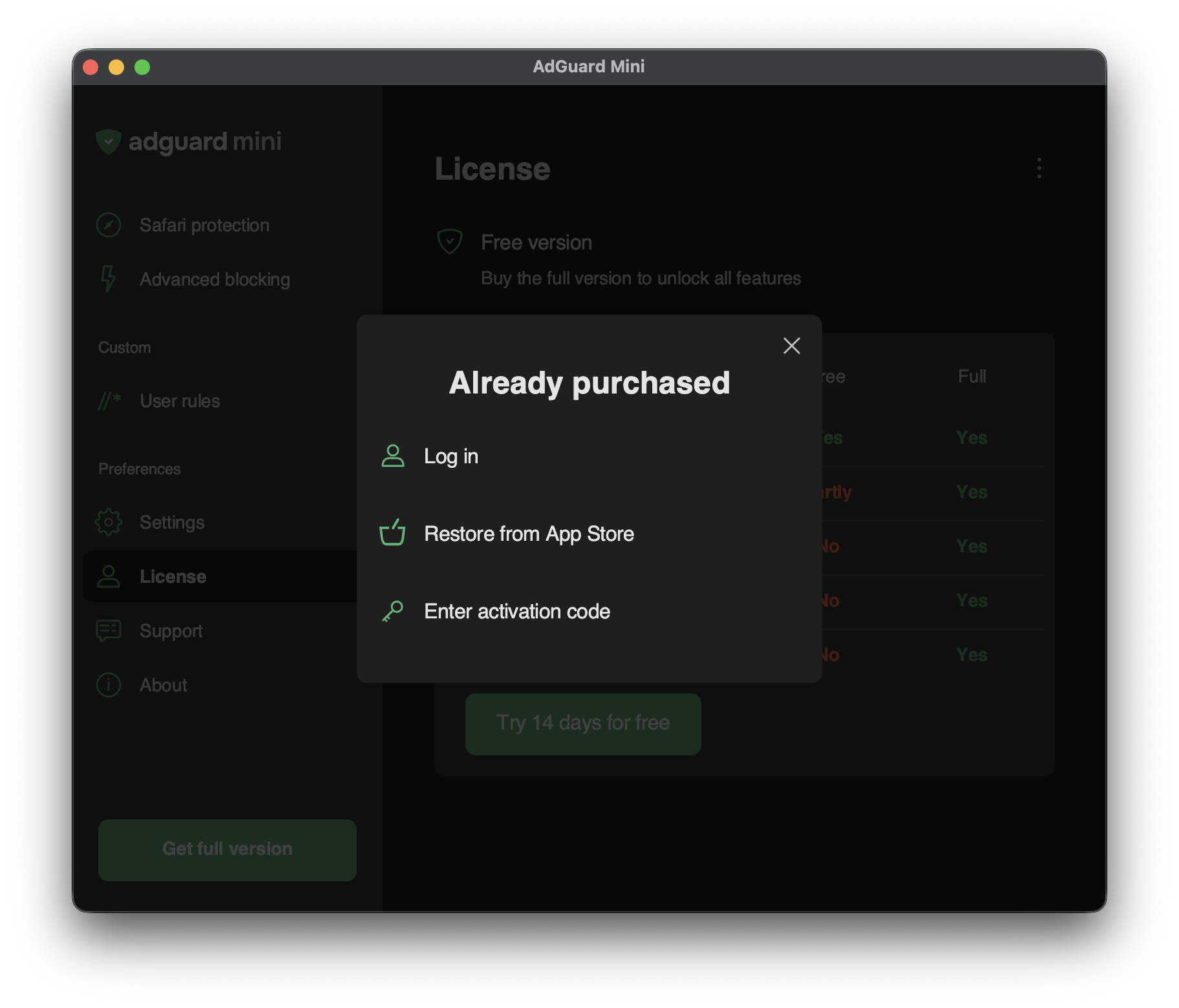Click the App Store basket icon
This screenshot has width=1179, height=1008.
click(394, 533)
